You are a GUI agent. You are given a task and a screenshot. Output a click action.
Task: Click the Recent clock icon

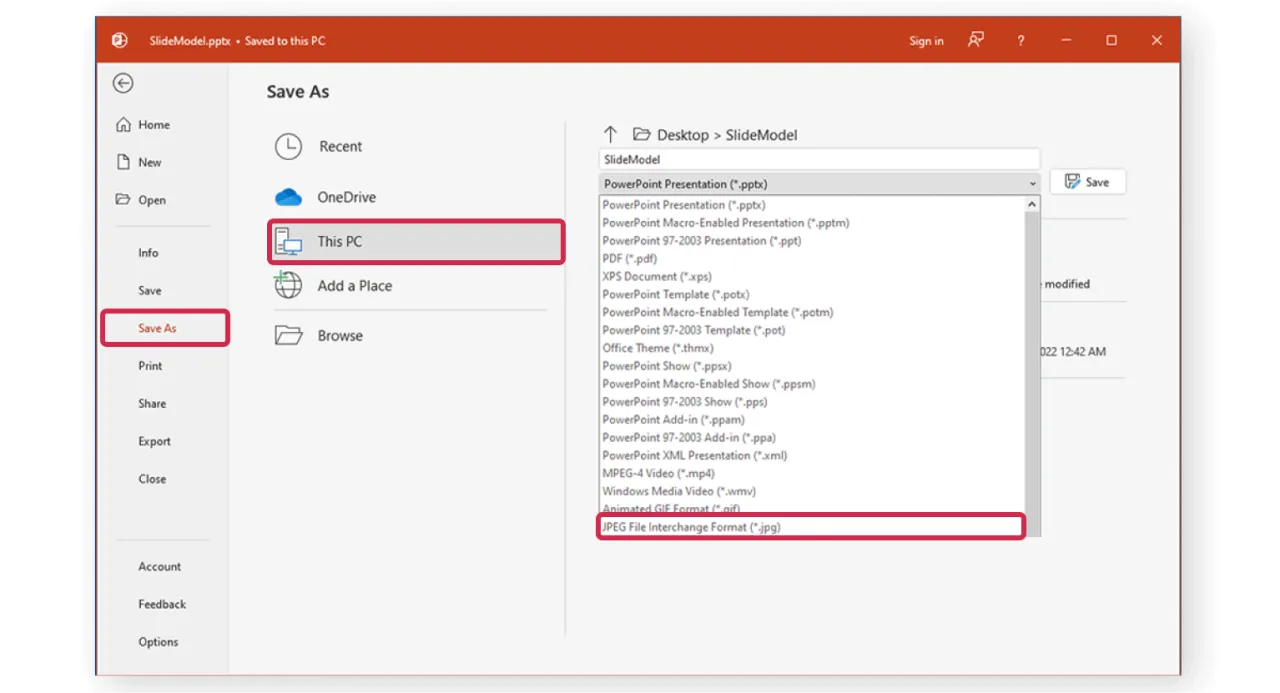(288, 147)
